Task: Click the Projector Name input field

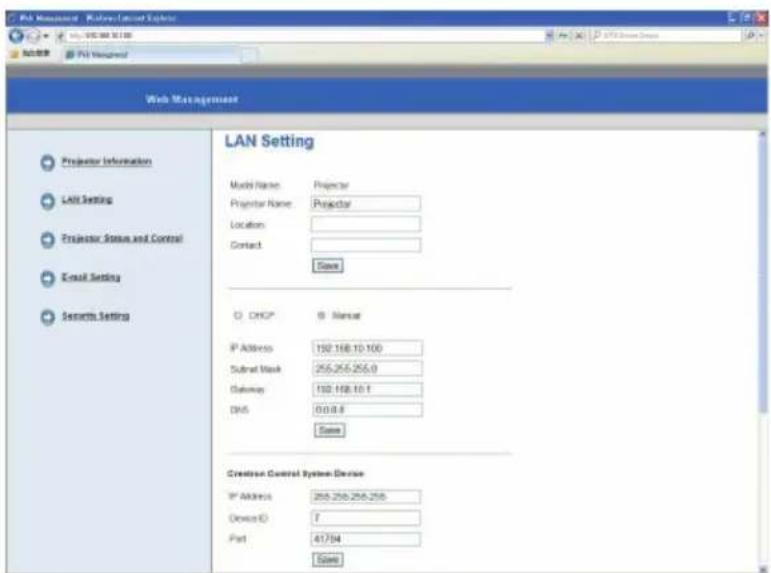Action: pyautogui.click(x=366, y=204)
